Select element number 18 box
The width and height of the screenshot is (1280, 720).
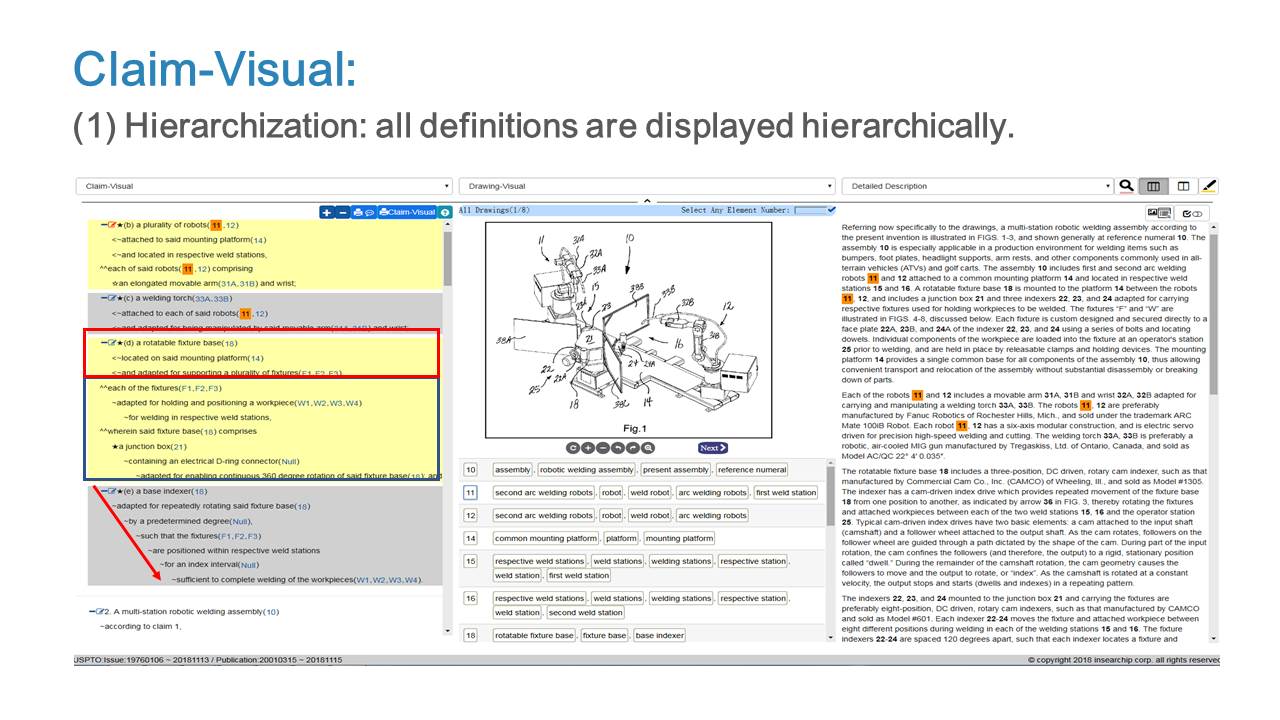[471, 635]
